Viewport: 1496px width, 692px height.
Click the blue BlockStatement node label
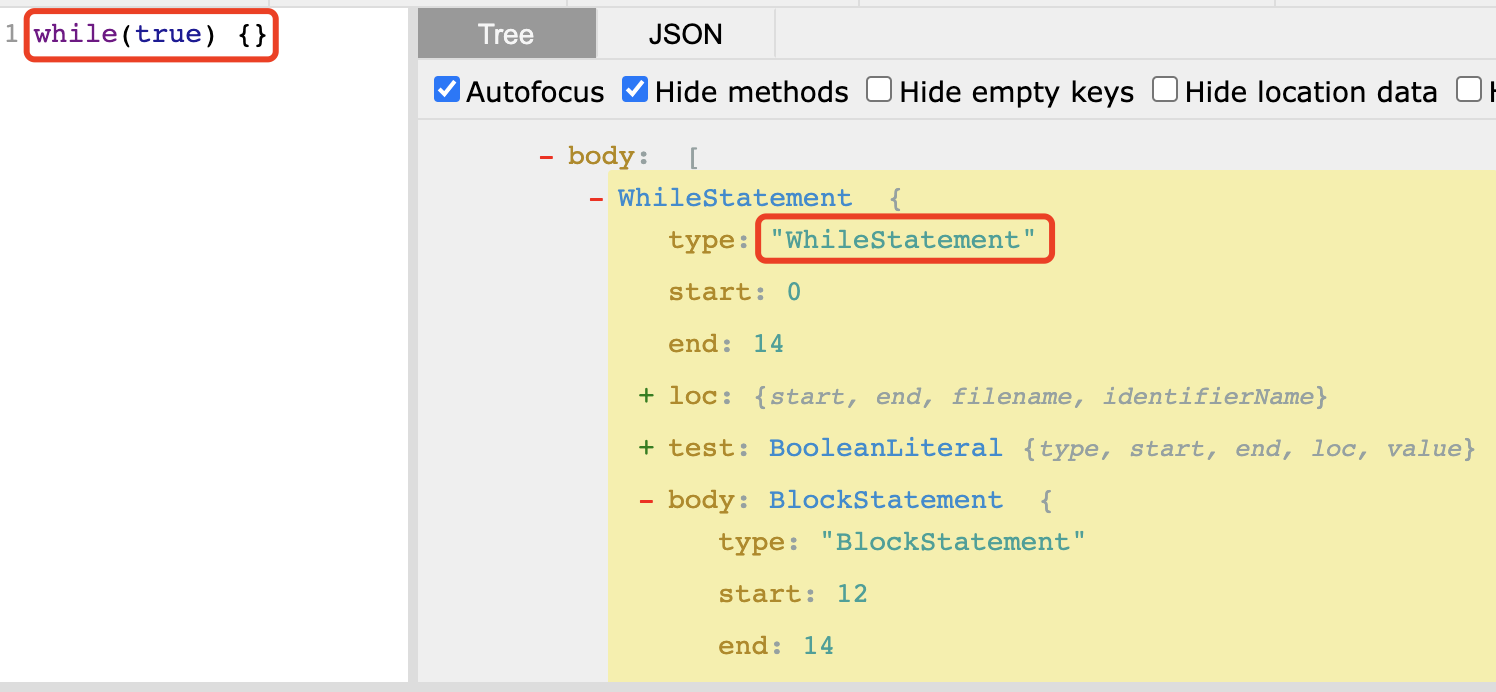(885, 500)
